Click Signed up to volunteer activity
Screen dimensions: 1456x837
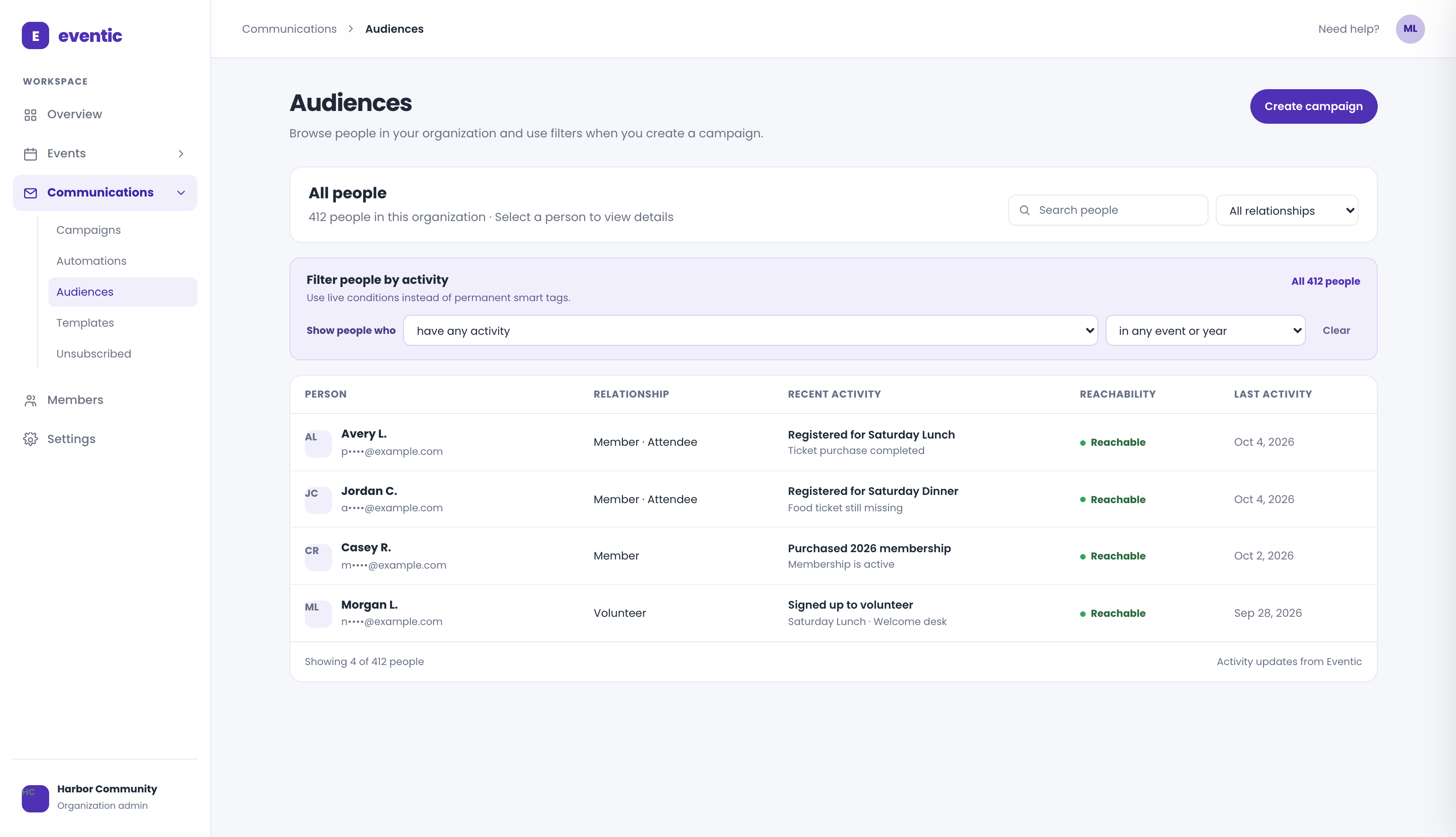click(x=850, y=605)
